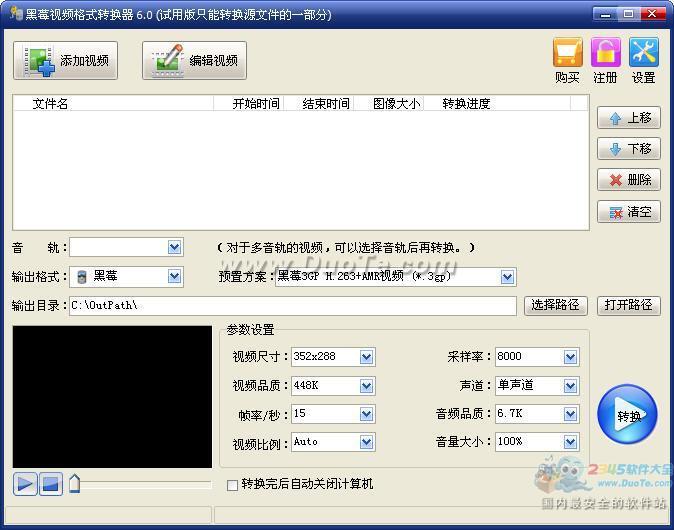
Task: Open 设置 settings tools icon
Action: 643,52
